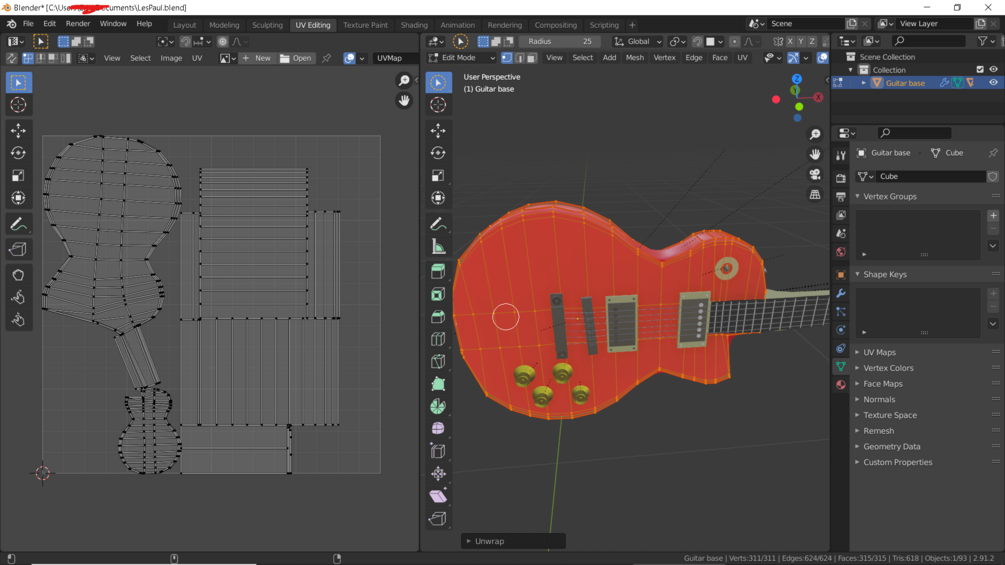Expand the Vertex Colors panel
This screenshot has height=565, width=1005.
click(888, 368)
